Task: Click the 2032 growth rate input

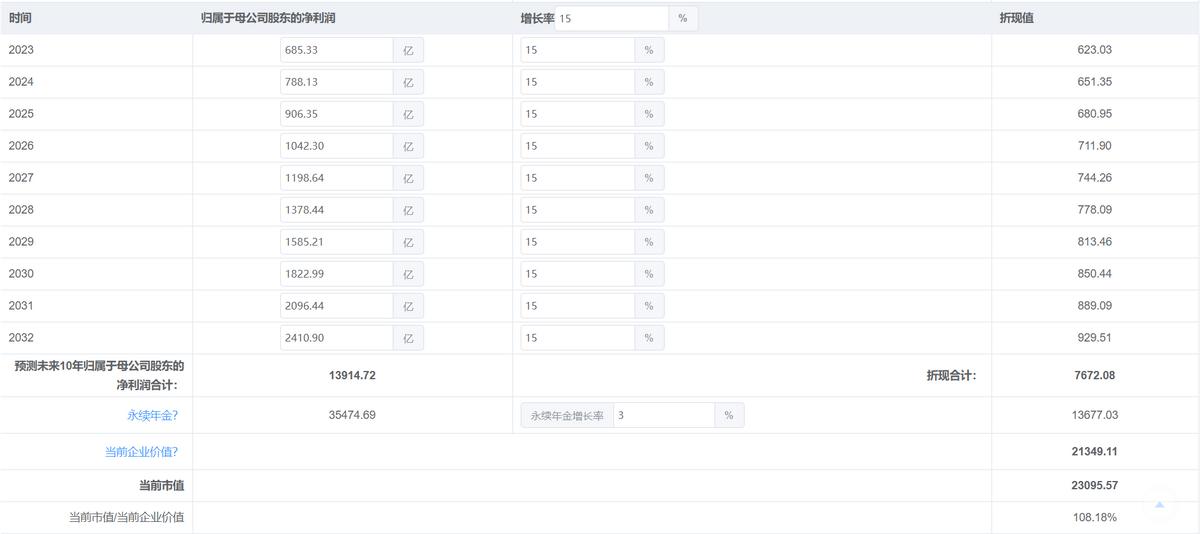Action: coord(577,338)
